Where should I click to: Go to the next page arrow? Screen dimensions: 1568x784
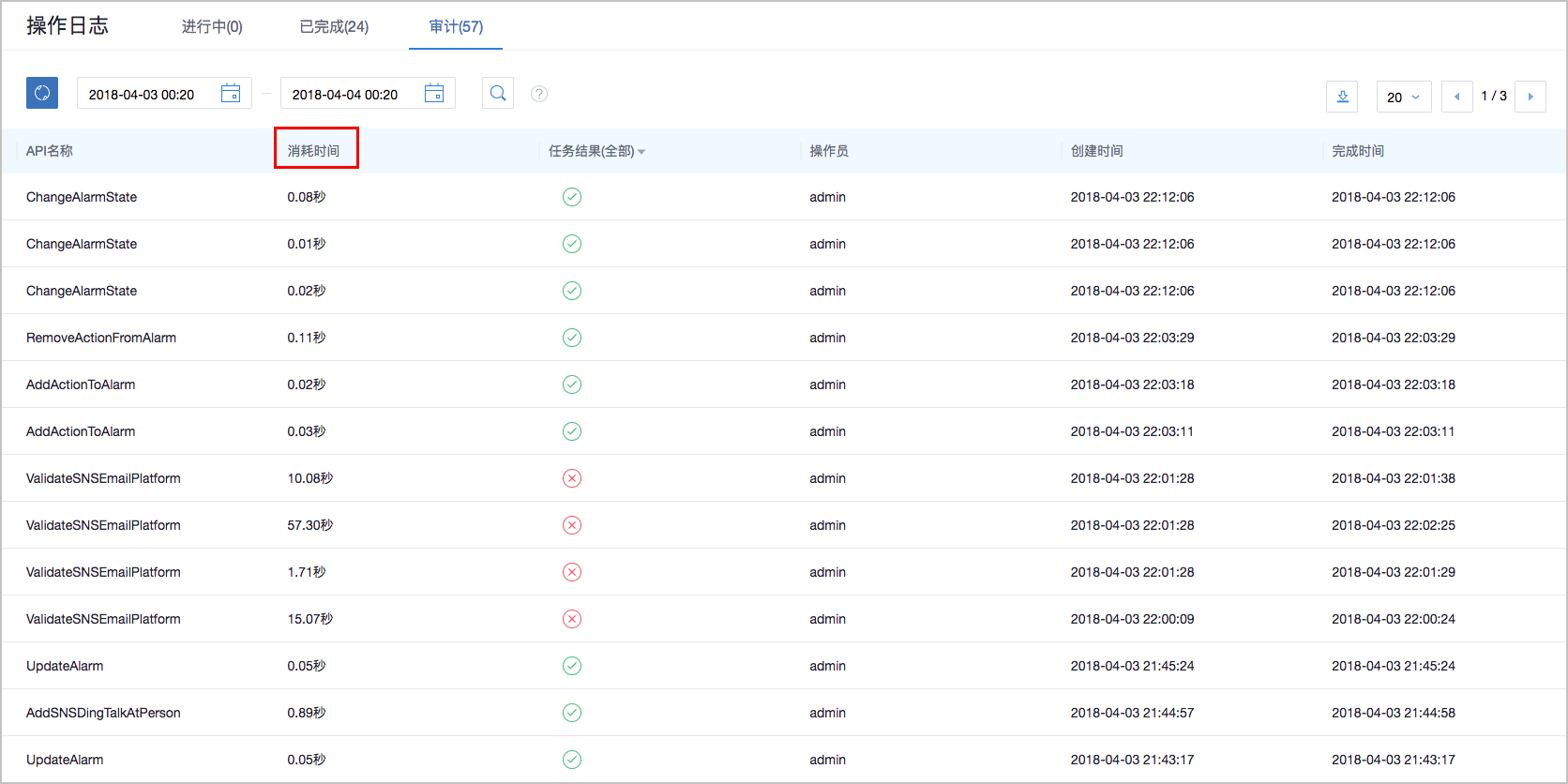pyautogui.click(x=1530, y=97)
